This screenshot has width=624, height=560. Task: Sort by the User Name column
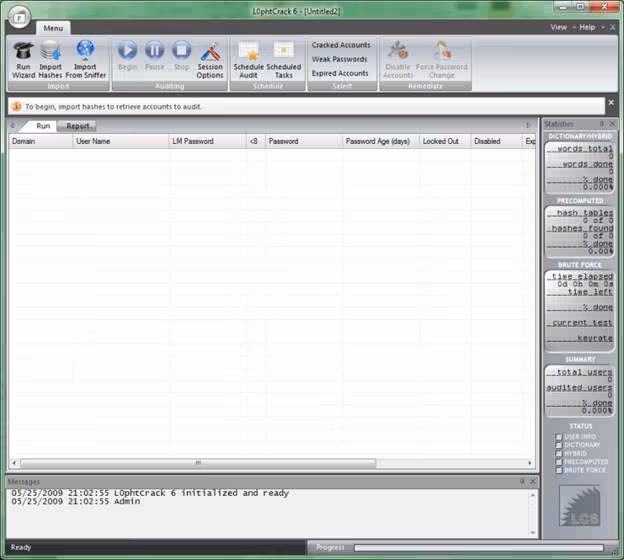pyautogui.click(x=121, y=141)
